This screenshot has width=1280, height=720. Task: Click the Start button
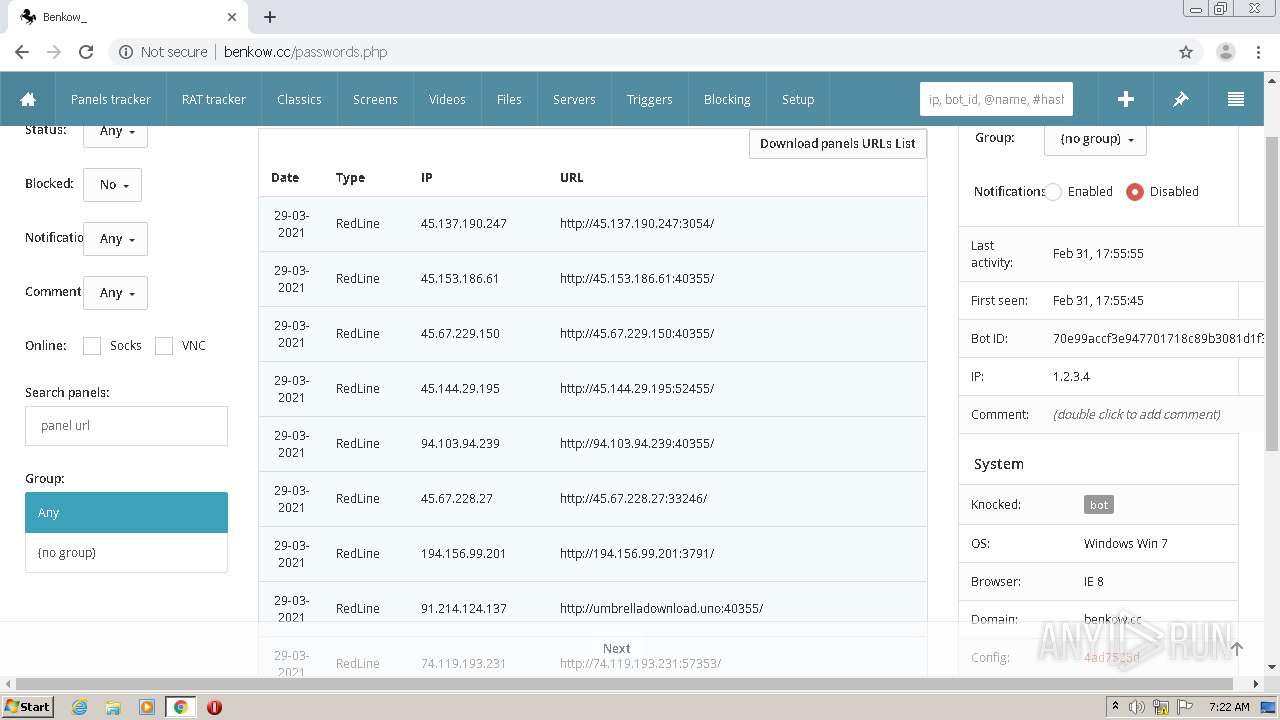[27, 707]
